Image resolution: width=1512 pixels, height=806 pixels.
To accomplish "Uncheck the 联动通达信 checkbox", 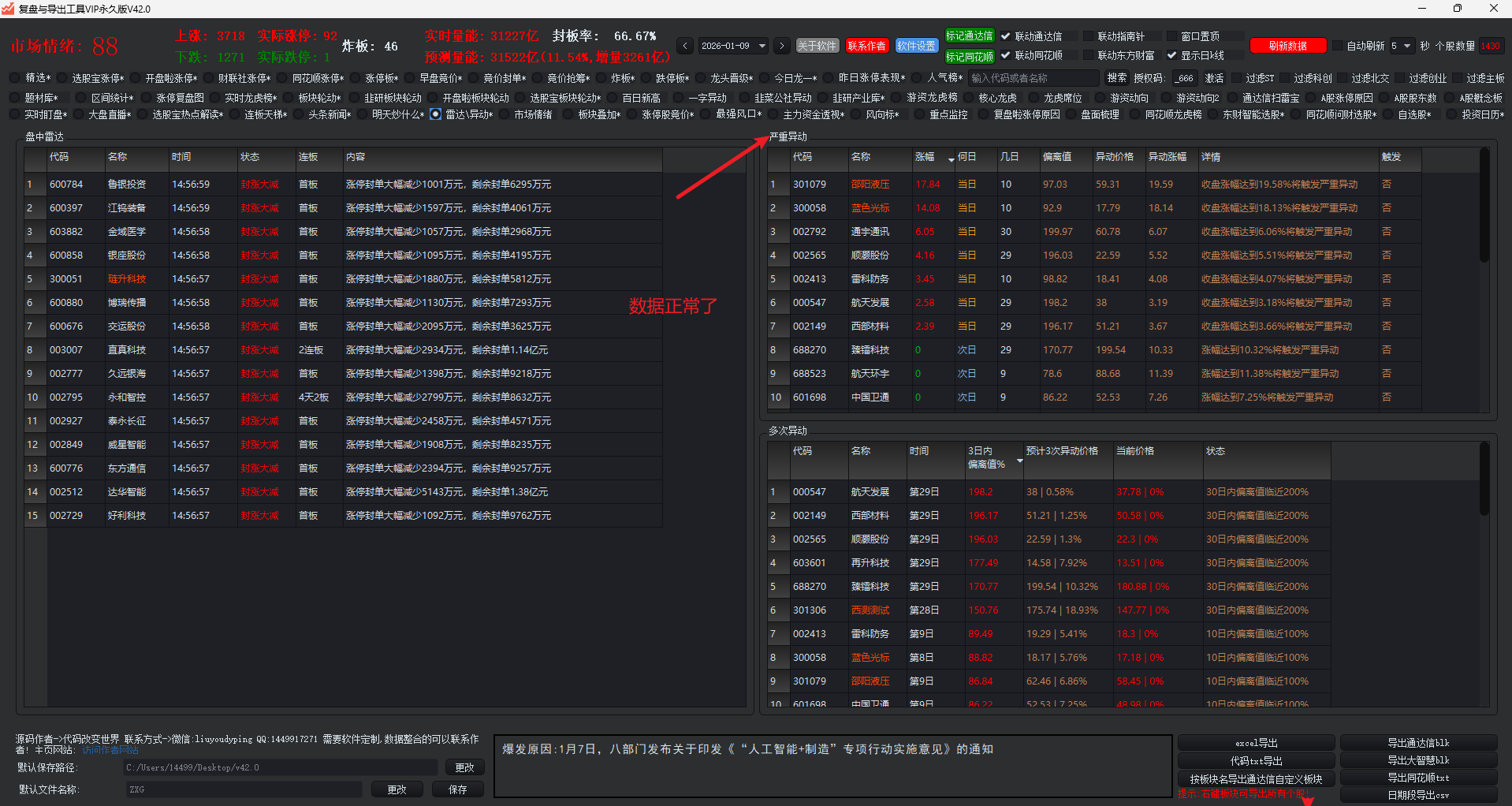I will pyautogui.click(x=1006, y=36).
